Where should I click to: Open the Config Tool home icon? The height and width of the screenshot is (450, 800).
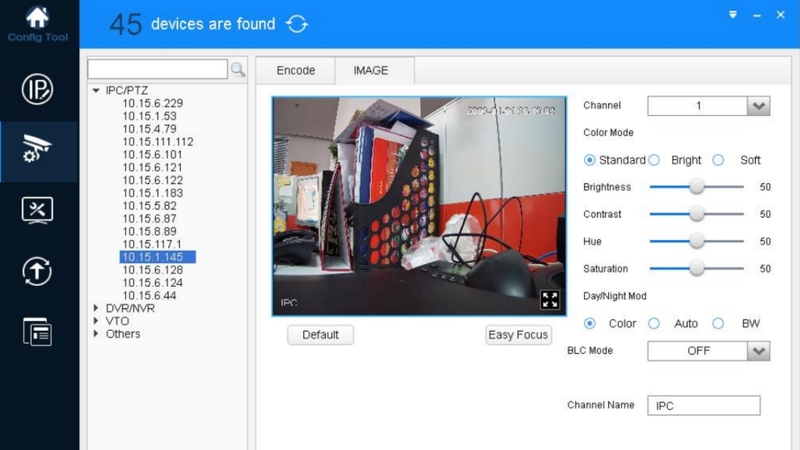(37, 18)
